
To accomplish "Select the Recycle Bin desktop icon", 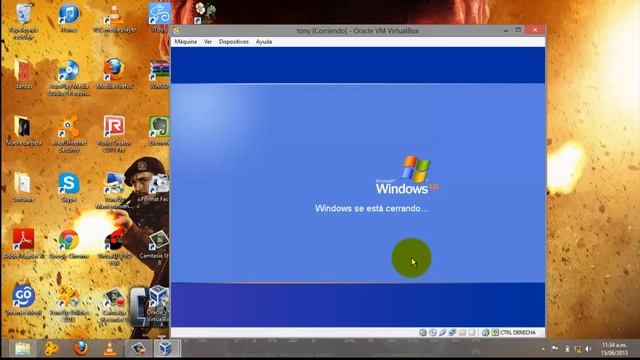I will click(24, 20).
